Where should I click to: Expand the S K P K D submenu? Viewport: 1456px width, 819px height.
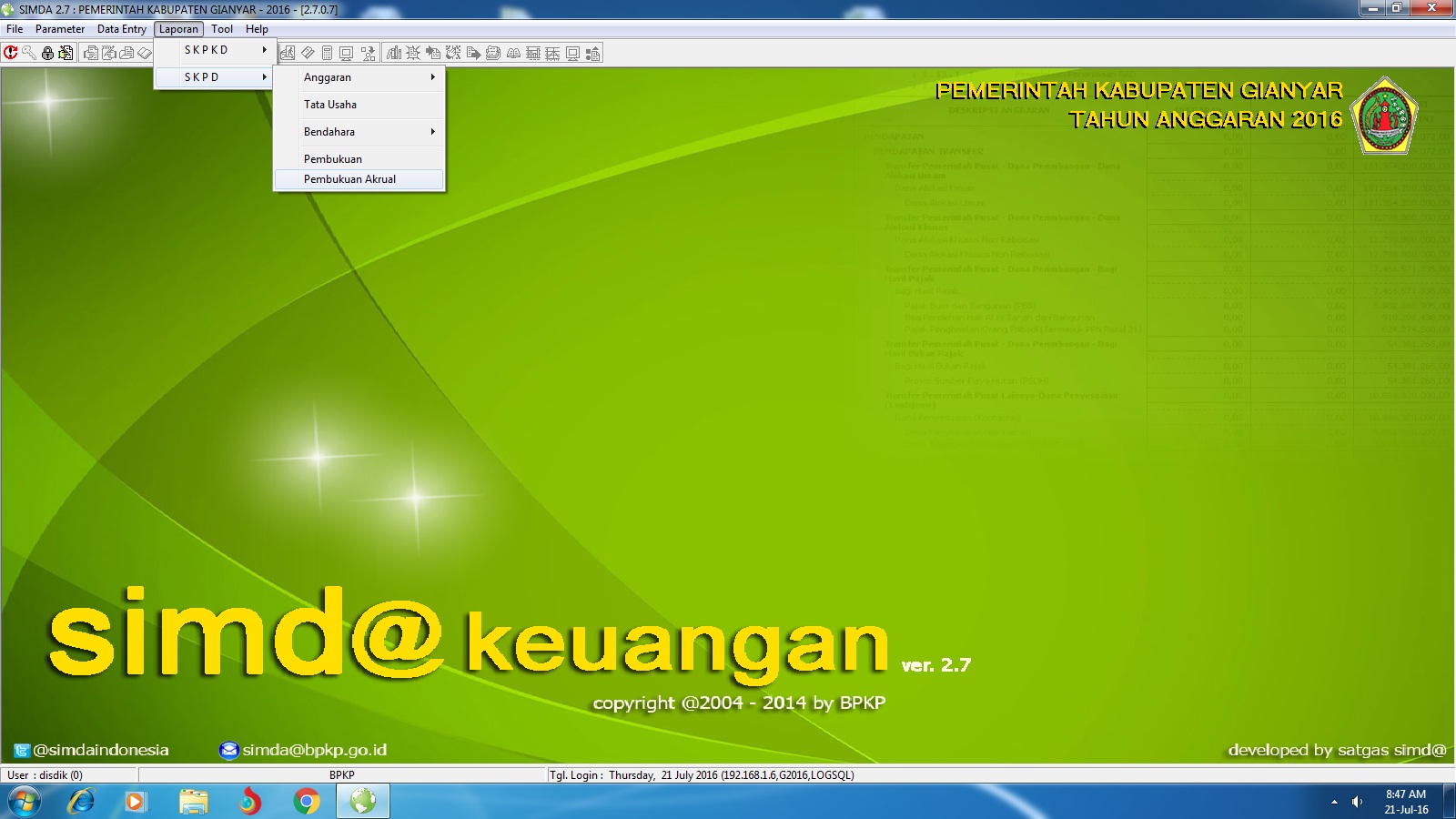coord(215,50)
